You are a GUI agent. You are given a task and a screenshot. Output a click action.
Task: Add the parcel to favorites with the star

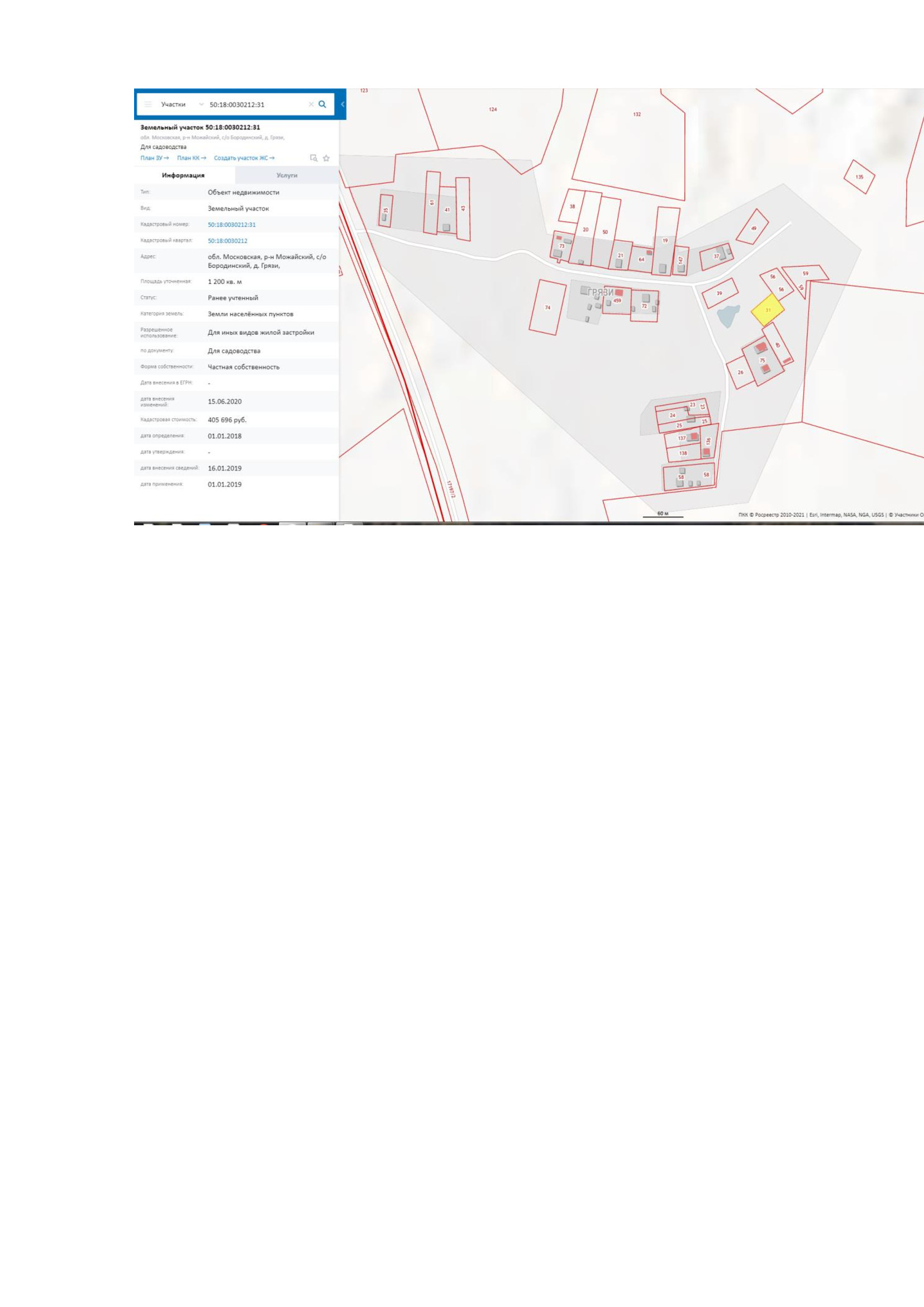(x=326, y=158)
